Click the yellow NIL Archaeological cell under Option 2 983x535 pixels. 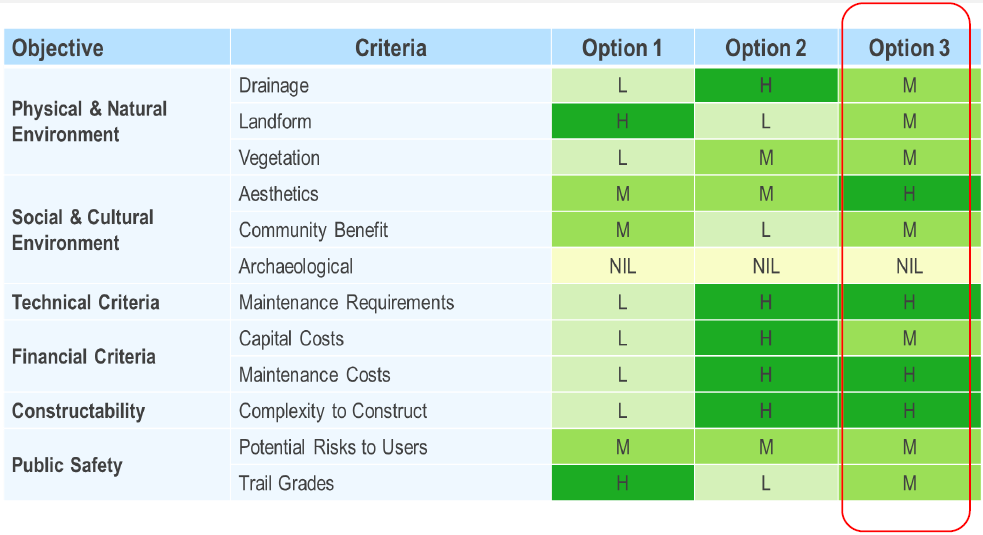click(766, 267)
